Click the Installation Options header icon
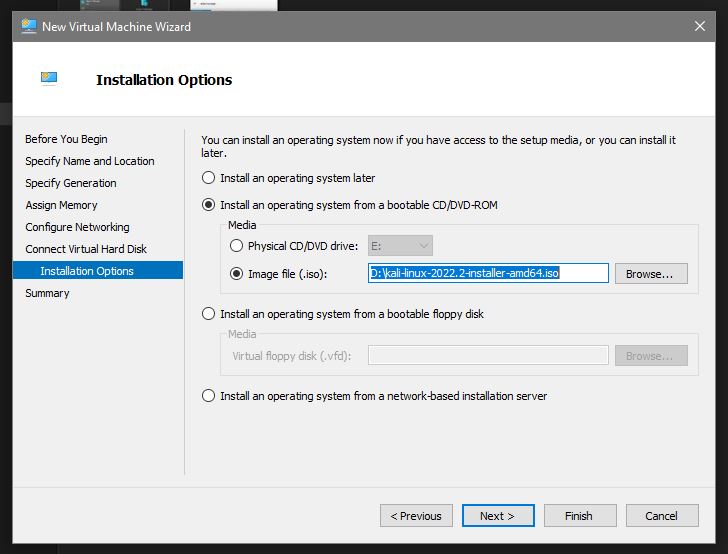This screenshot has height=554, width=728. 49,78
